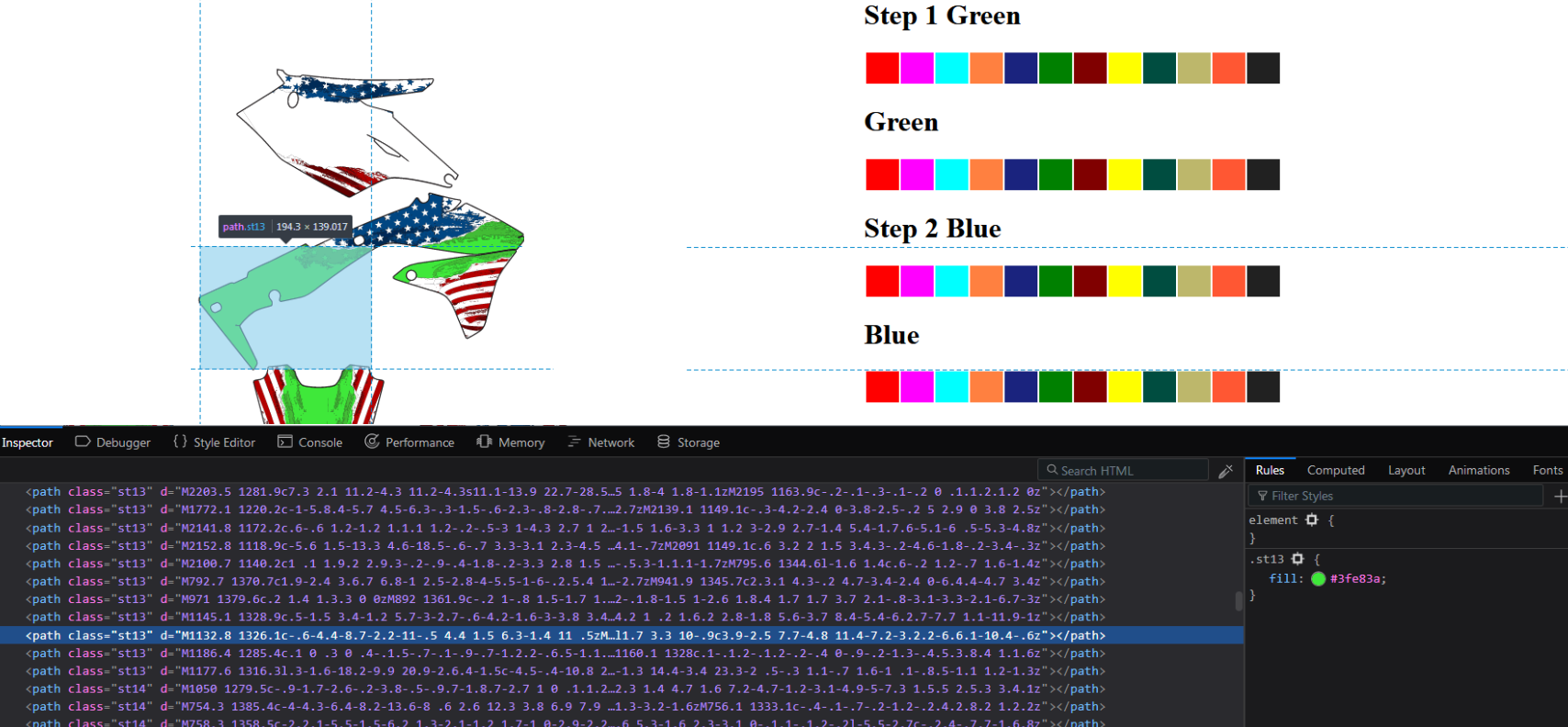Open the Memory panel

coord(510,442)
